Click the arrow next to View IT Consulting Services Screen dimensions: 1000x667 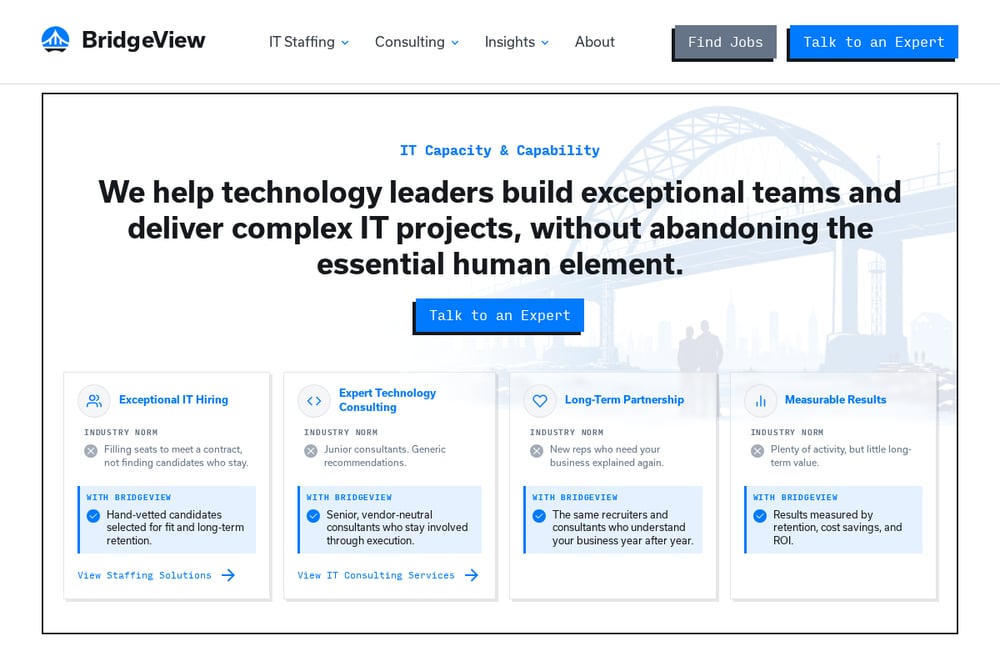[x=471, y=575]
